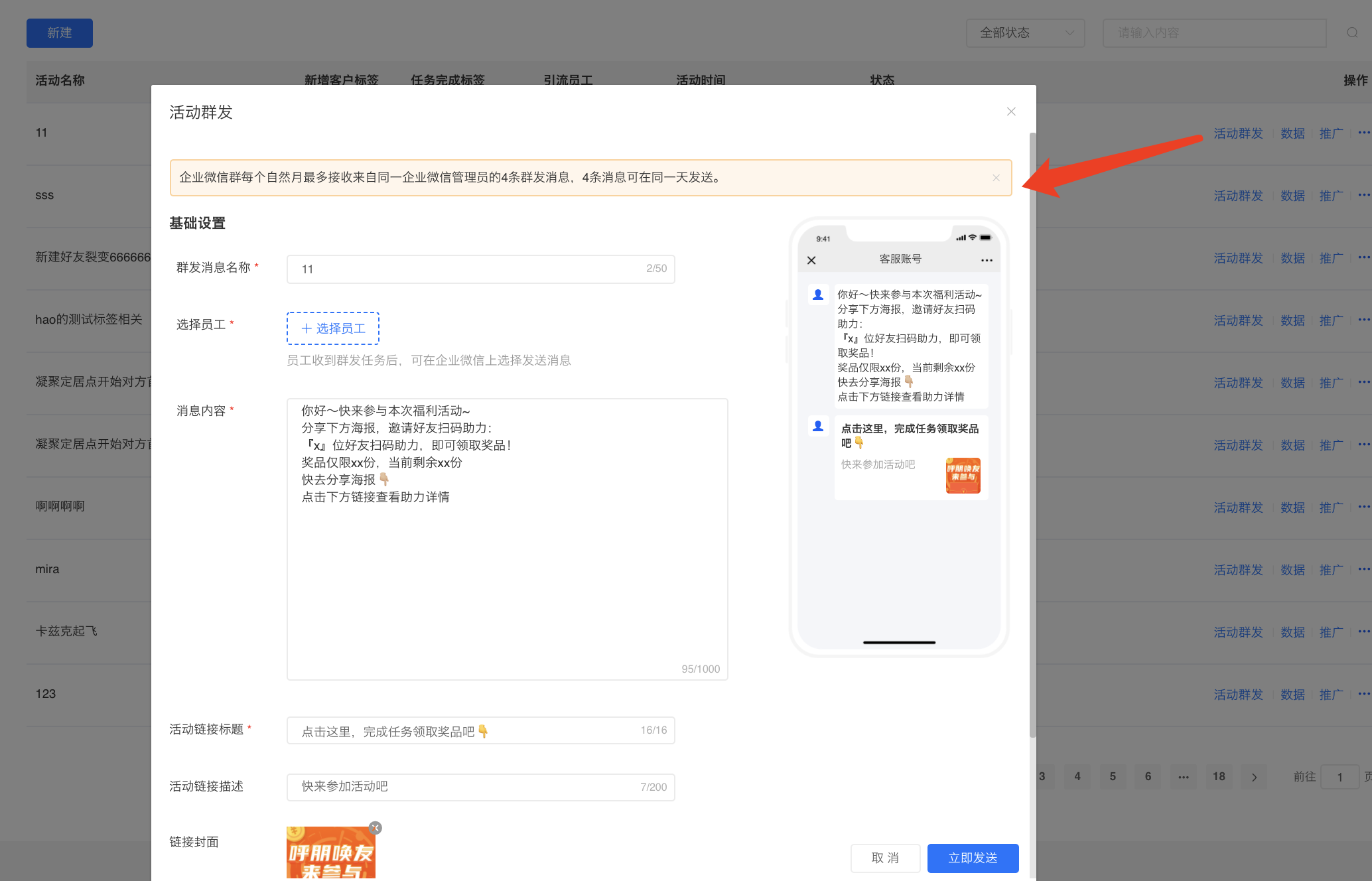1372x881 pixels.
Task: Click the dialog vertical scrollbar
Action: 1032,435
